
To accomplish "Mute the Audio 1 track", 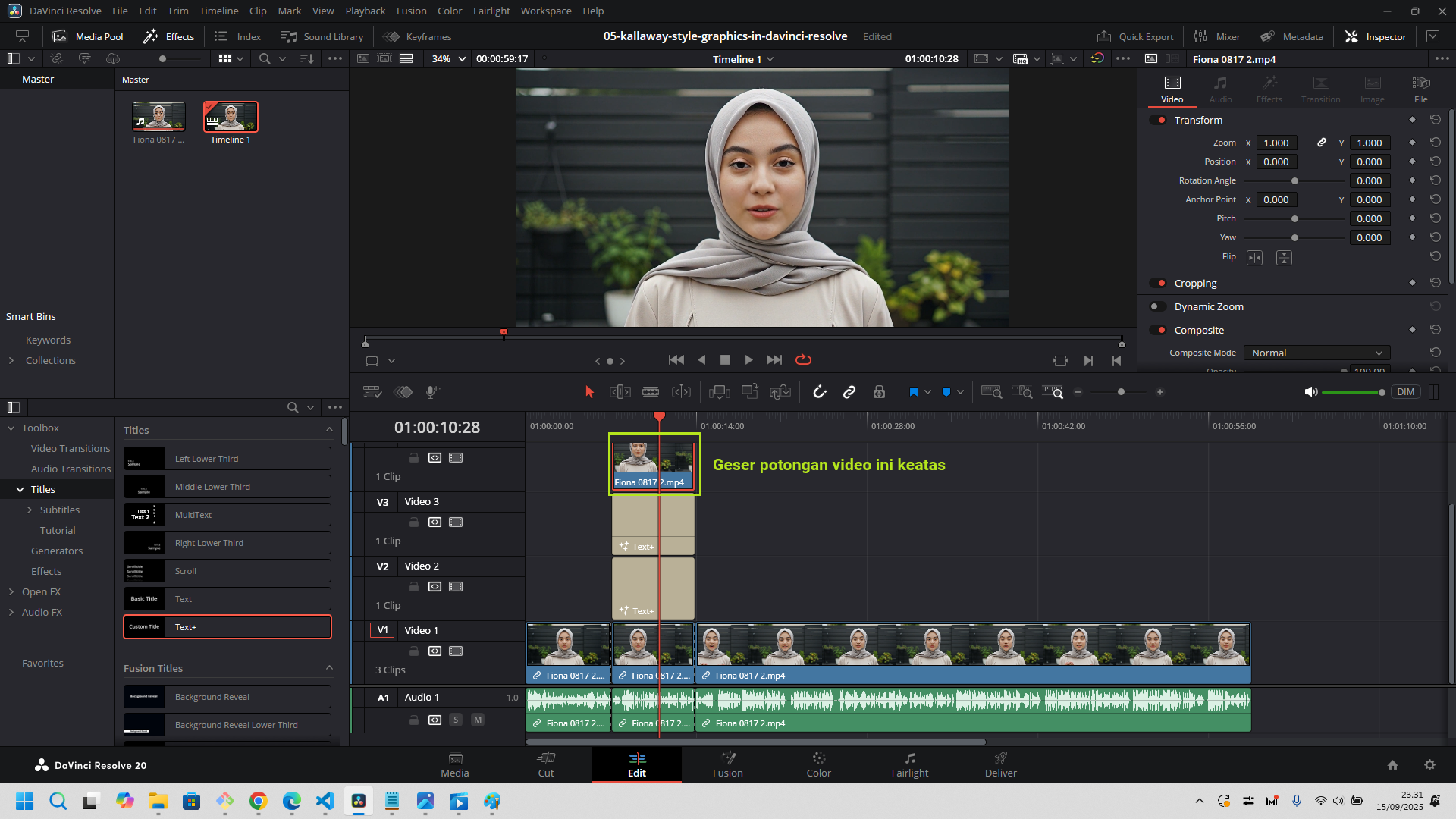I will (x=478, y=720).
